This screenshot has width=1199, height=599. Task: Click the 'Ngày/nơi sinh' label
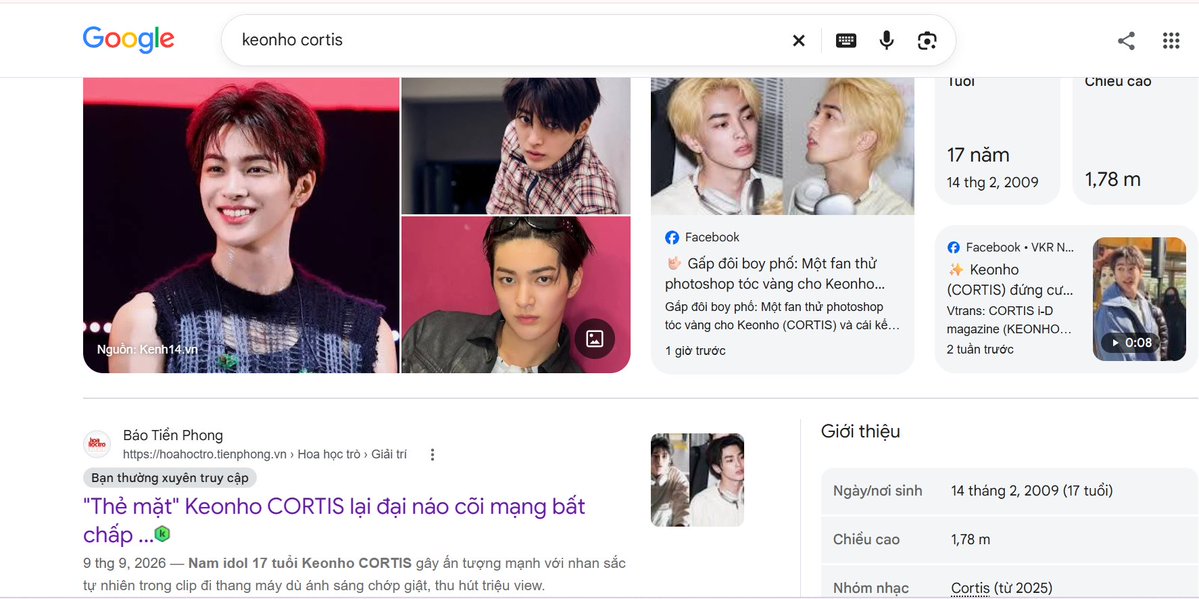point(878,491)
